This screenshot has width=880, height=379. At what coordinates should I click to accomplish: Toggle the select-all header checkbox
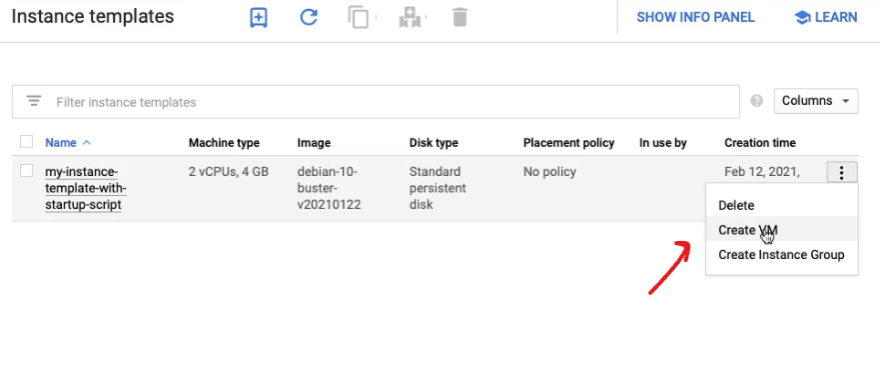[26, 142]
